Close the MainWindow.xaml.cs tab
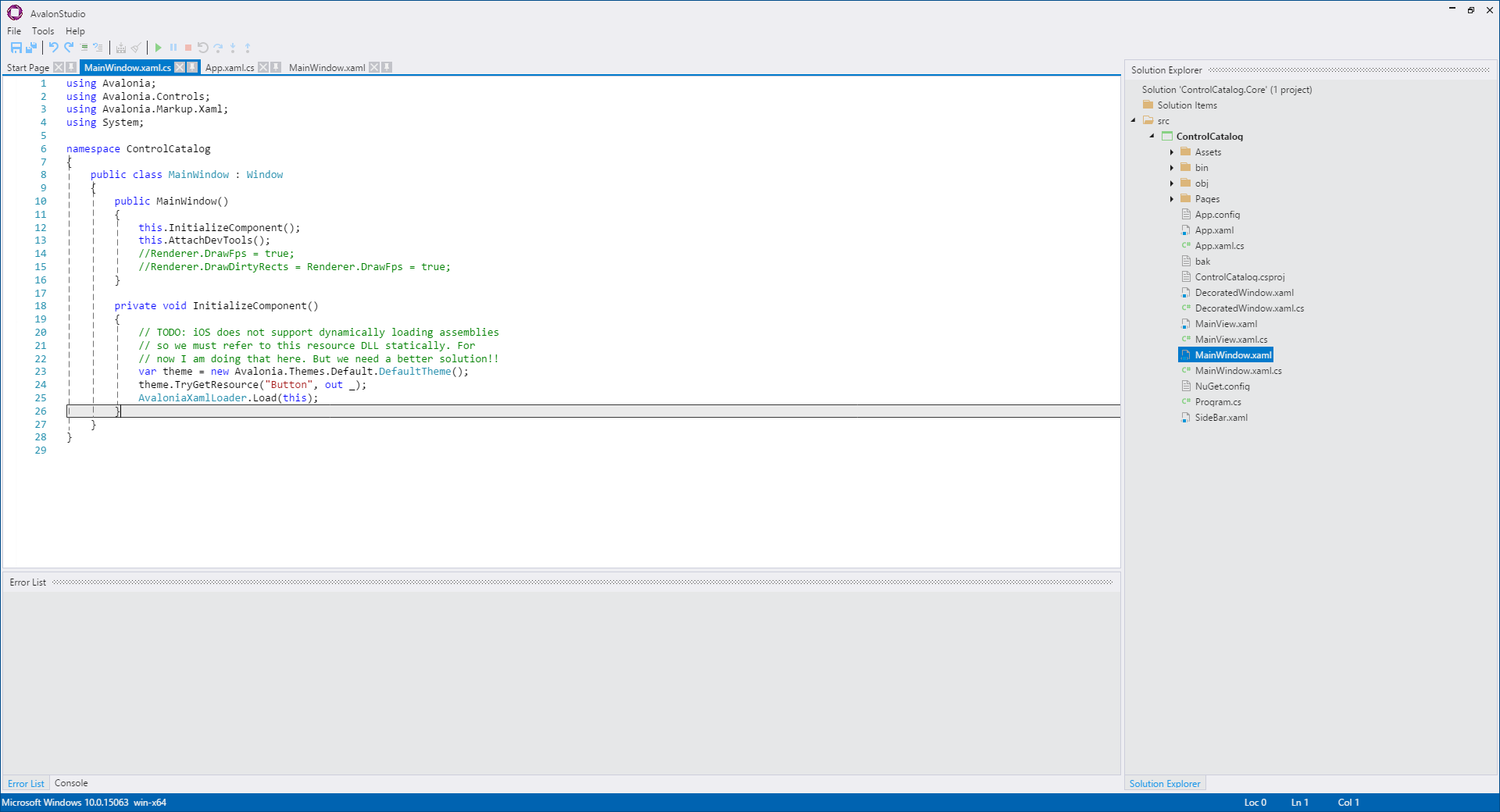 pyautogui.click(x=180, y=68)
